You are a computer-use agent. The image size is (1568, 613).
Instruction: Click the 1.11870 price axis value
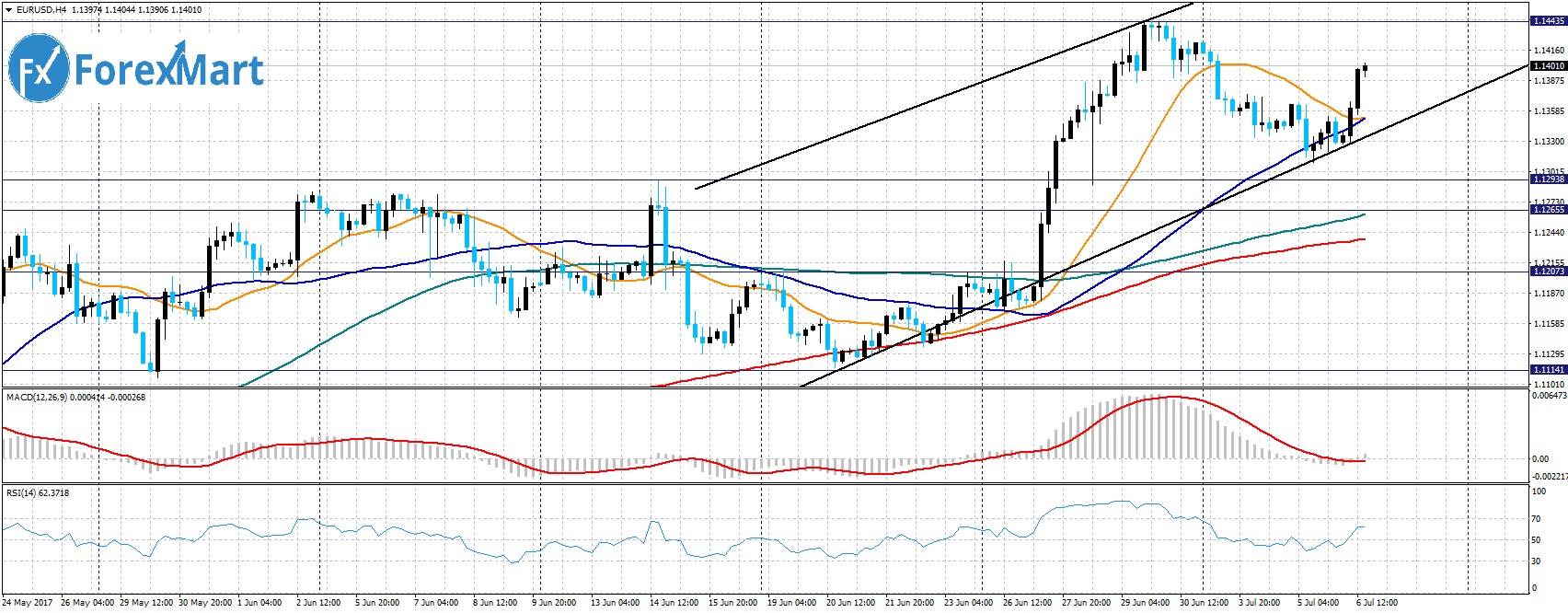(1550, 294)
